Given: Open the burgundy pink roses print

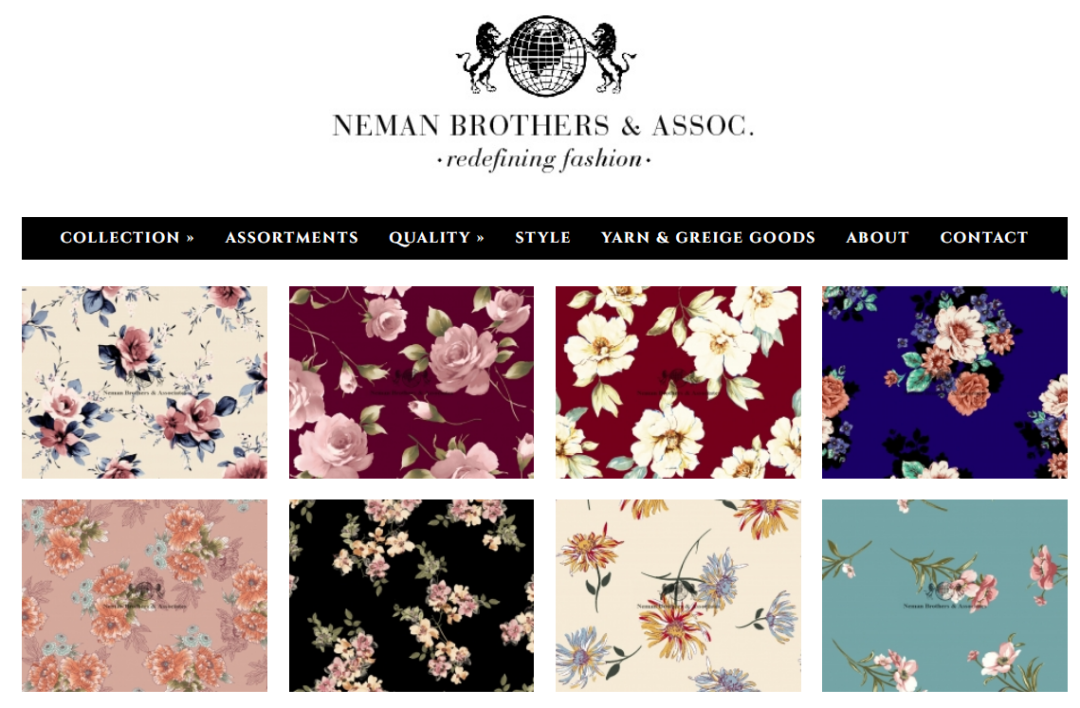Looking at the screenshot, I should [x=411, y=382].
